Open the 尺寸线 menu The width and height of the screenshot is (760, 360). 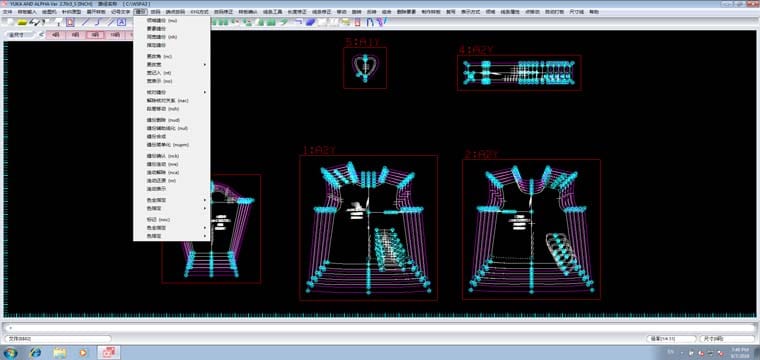(x=577, y=11)
